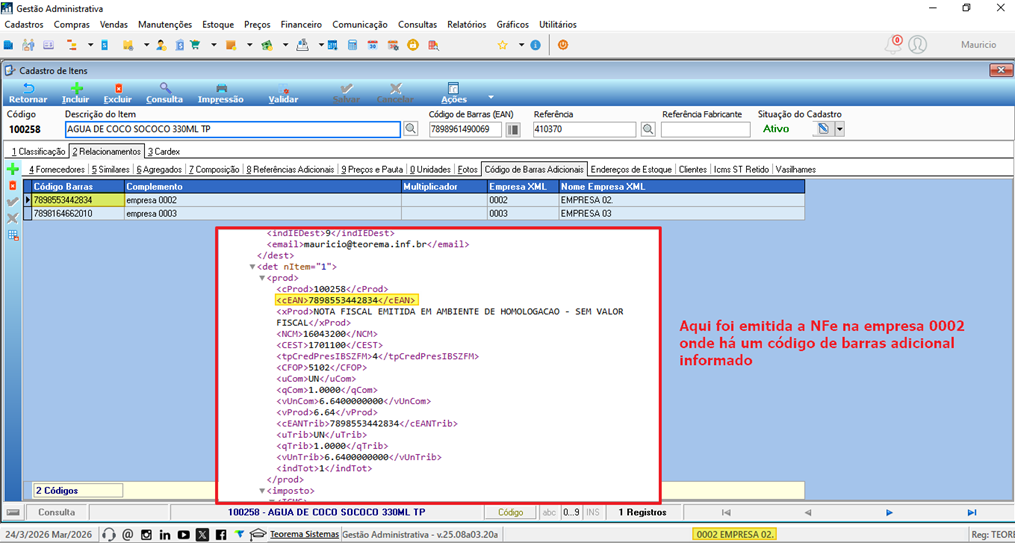The height and width of the screenshot is (543, 1015).
Task: Open the Relatórios menu
Action: (467, 25)
